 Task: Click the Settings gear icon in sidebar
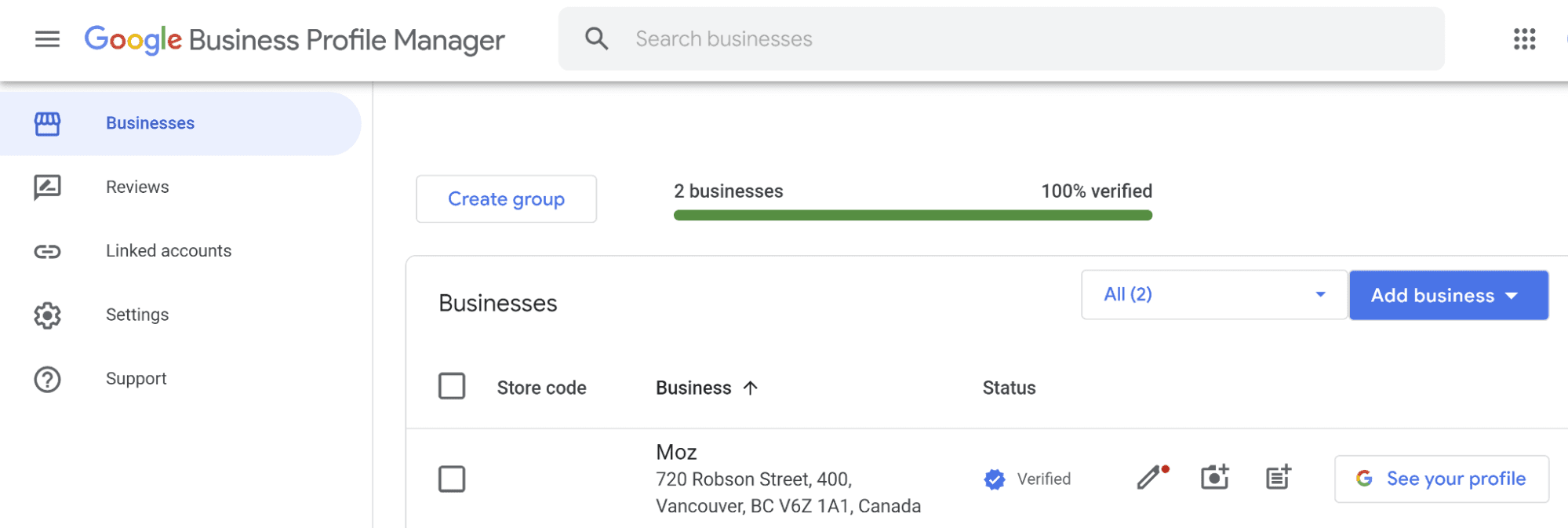(47, 315)
